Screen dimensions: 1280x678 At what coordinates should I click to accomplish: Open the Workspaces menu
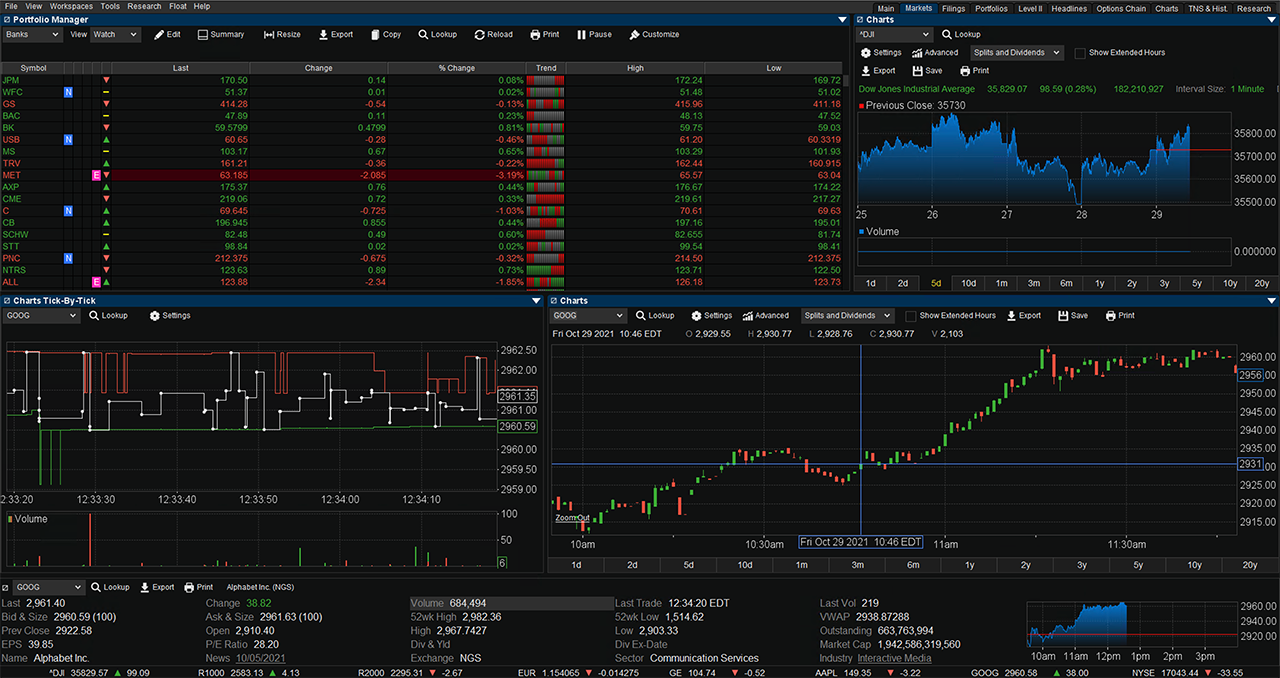pos(71,6)
